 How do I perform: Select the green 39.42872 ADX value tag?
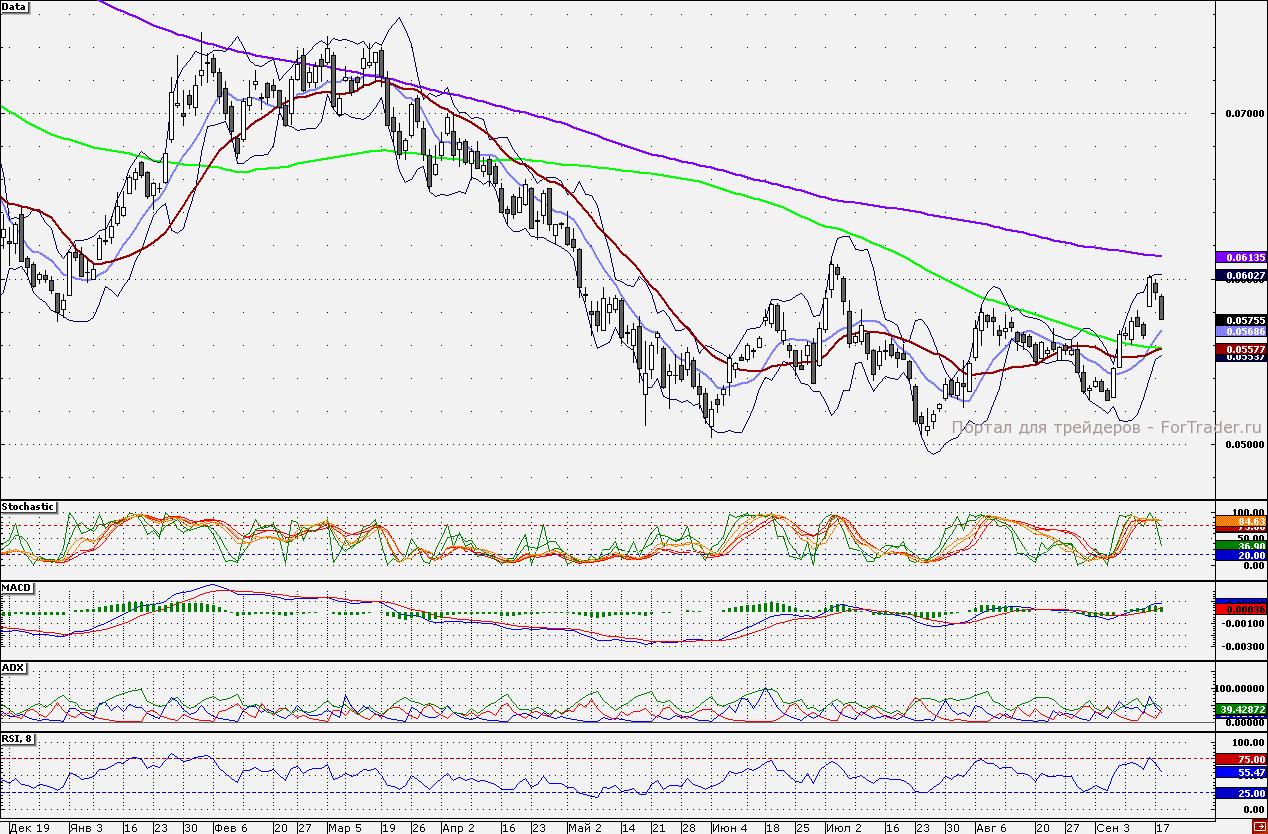click(1240, 709)
